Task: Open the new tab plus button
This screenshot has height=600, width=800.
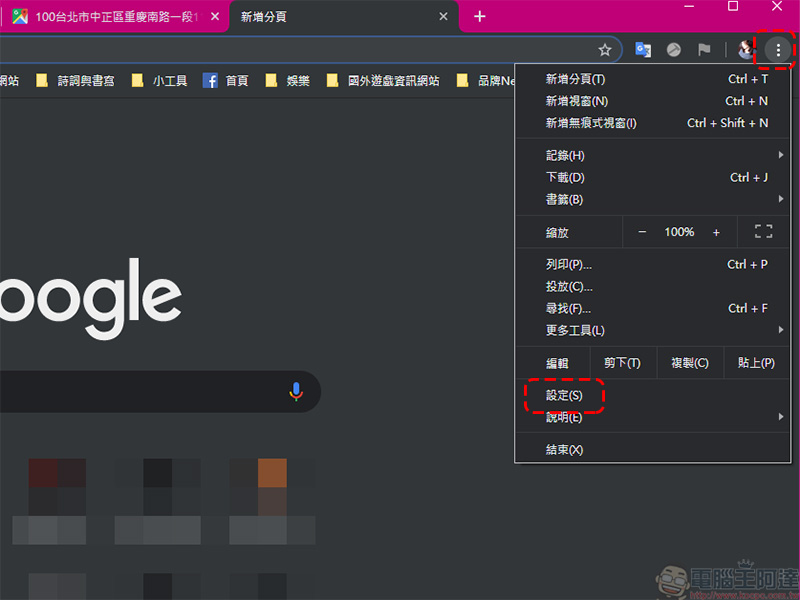Action: [480, 16]
